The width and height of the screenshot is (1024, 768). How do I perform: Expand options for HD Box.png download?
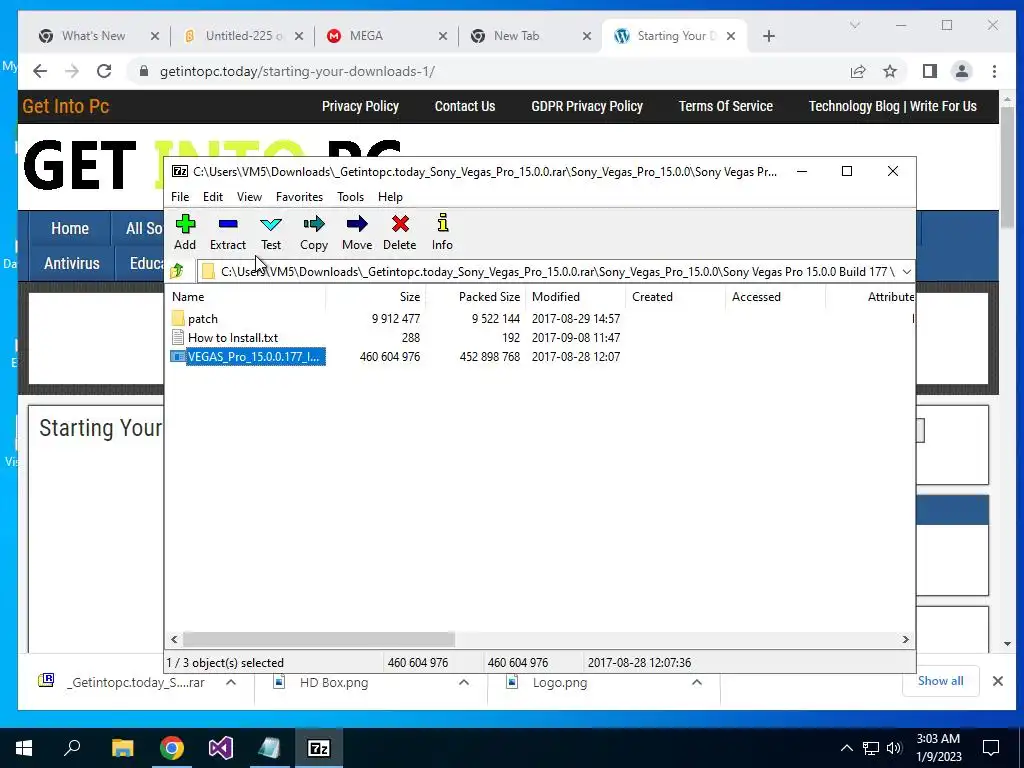[464, 682]
